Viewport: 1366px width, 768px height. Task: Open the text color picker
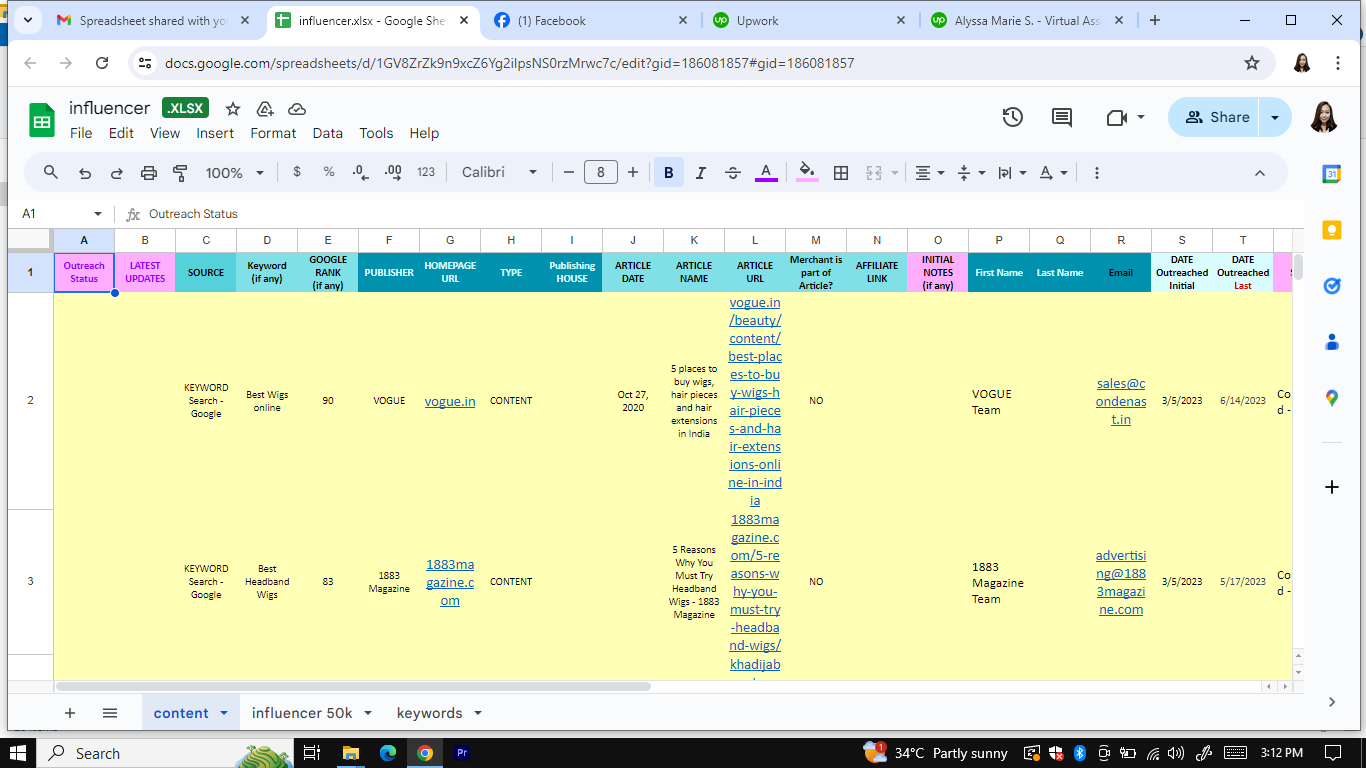(765, 173)
